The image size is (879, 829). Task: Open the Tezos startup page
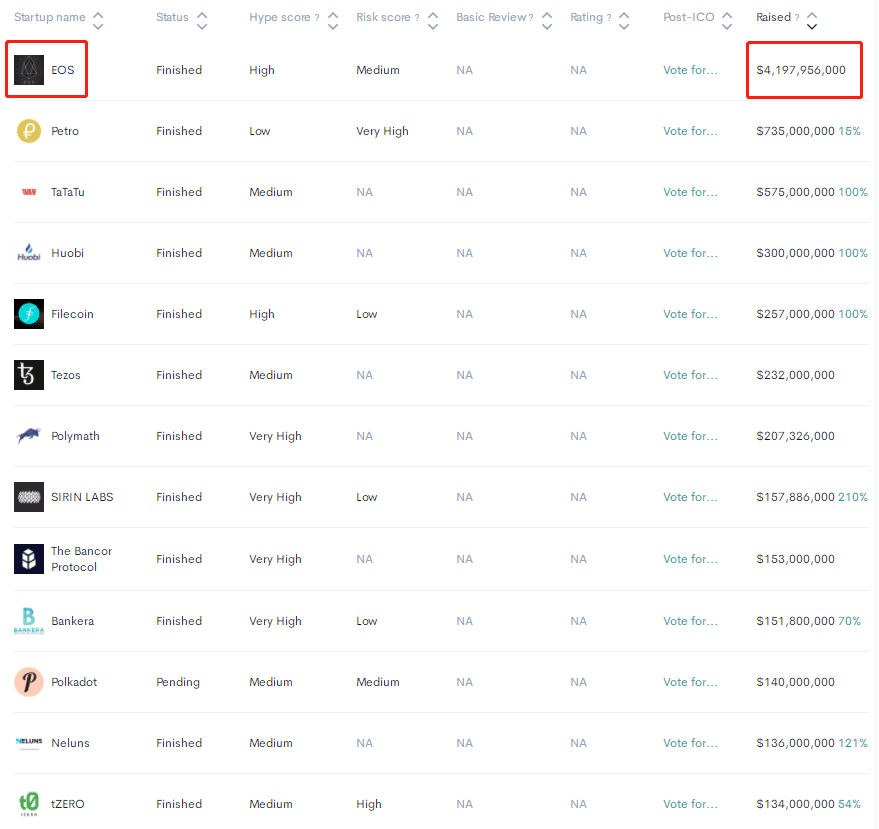pyautogui.click(x=66, y=375)
